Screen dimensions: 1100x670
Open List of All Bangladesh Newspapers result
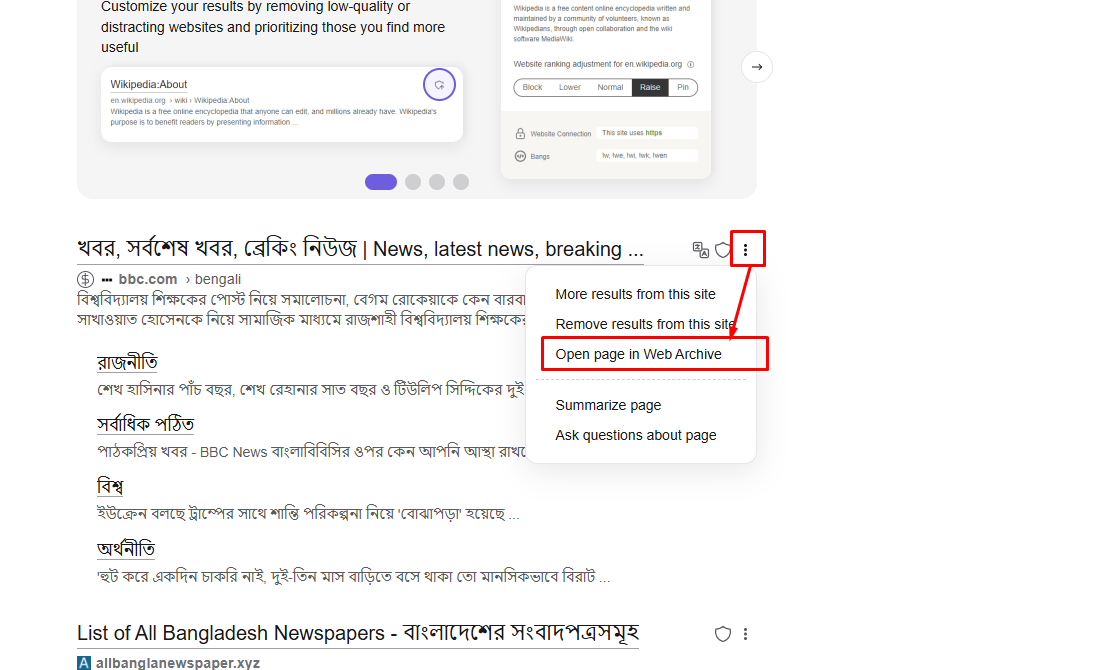coord(358,633)
